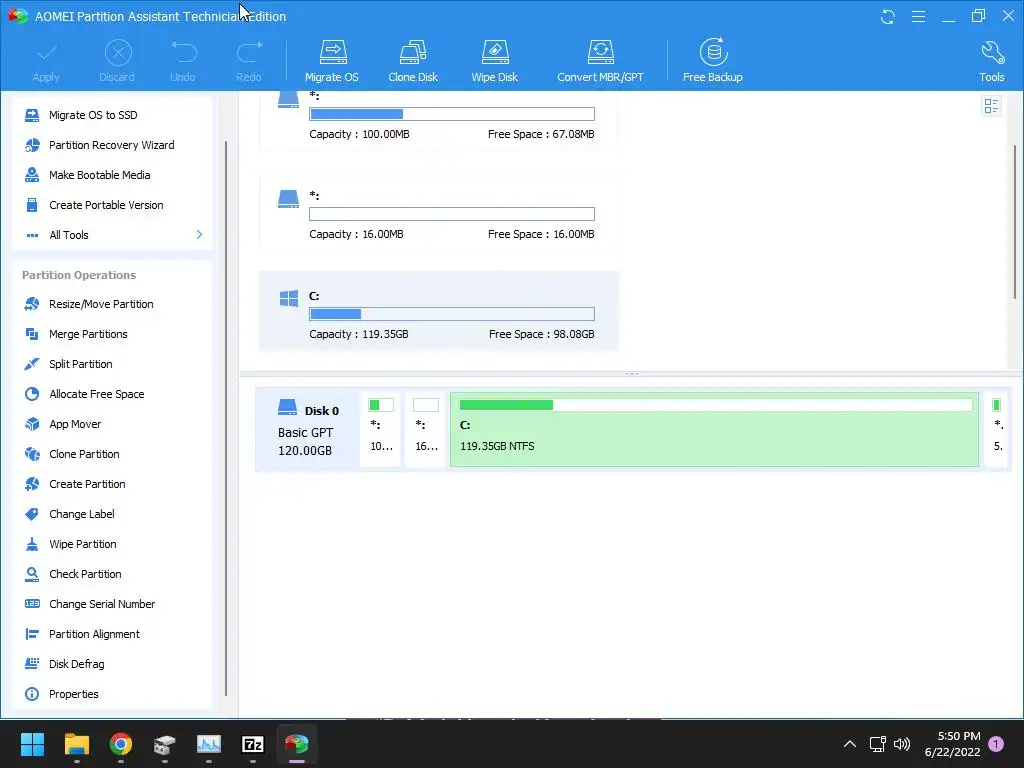Open the volume control in tray
Image resolution: width=1024 pixels, height=768 pixels.
[902, 744]
